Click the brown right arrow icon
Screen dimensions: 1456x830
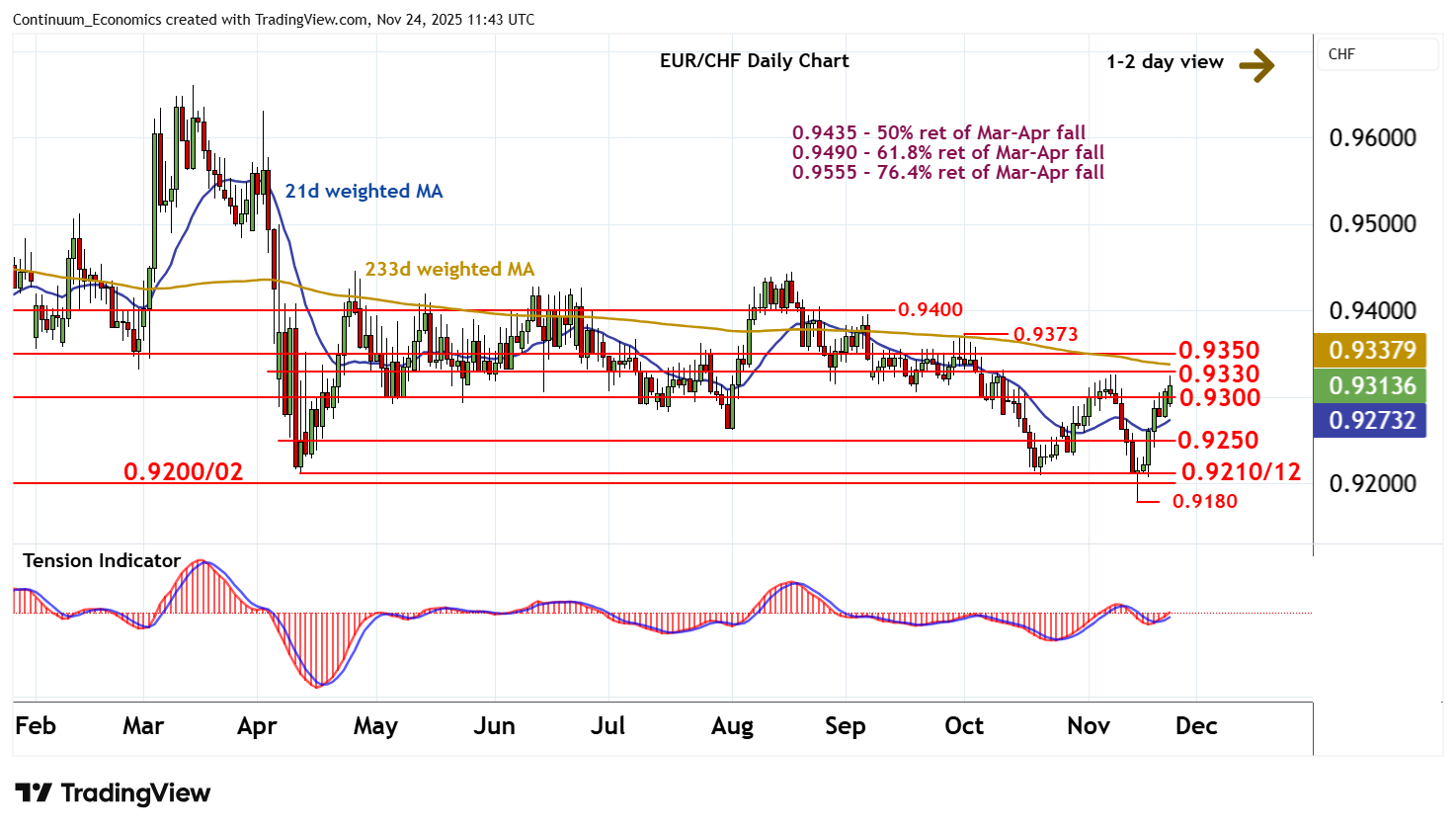[x=1256, y=65]
